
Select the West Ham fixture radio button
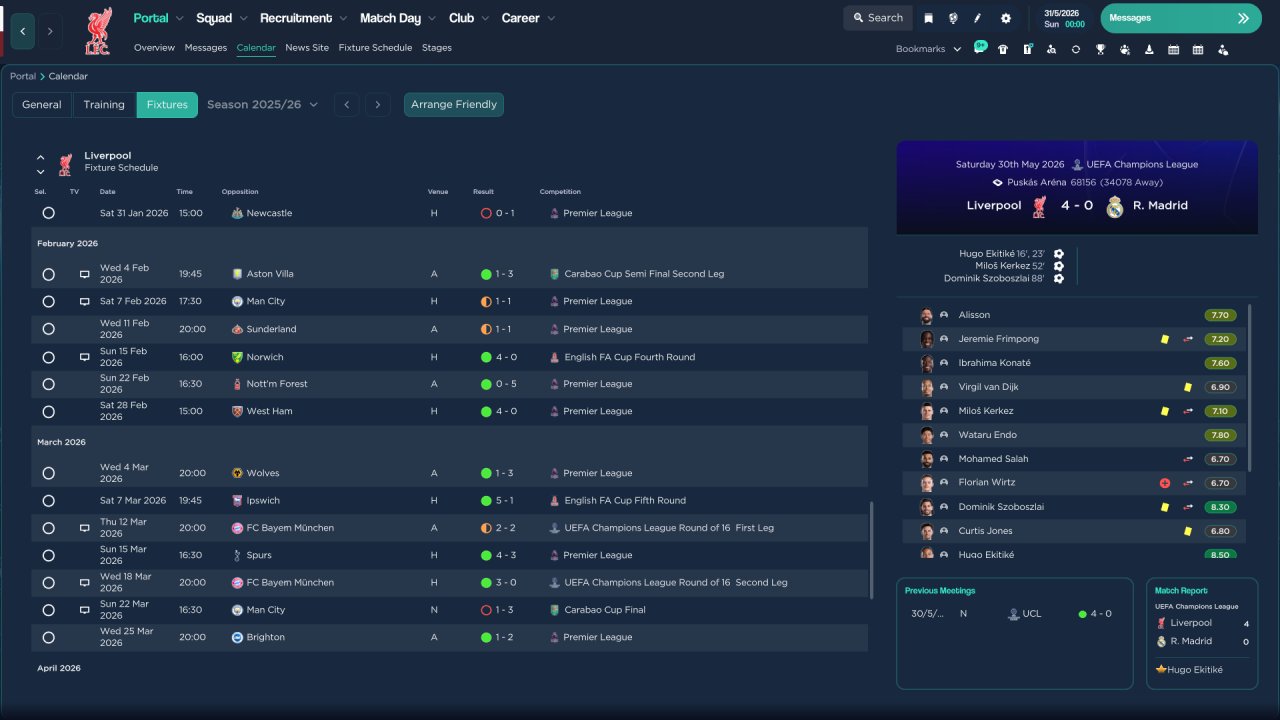(48, 411)
